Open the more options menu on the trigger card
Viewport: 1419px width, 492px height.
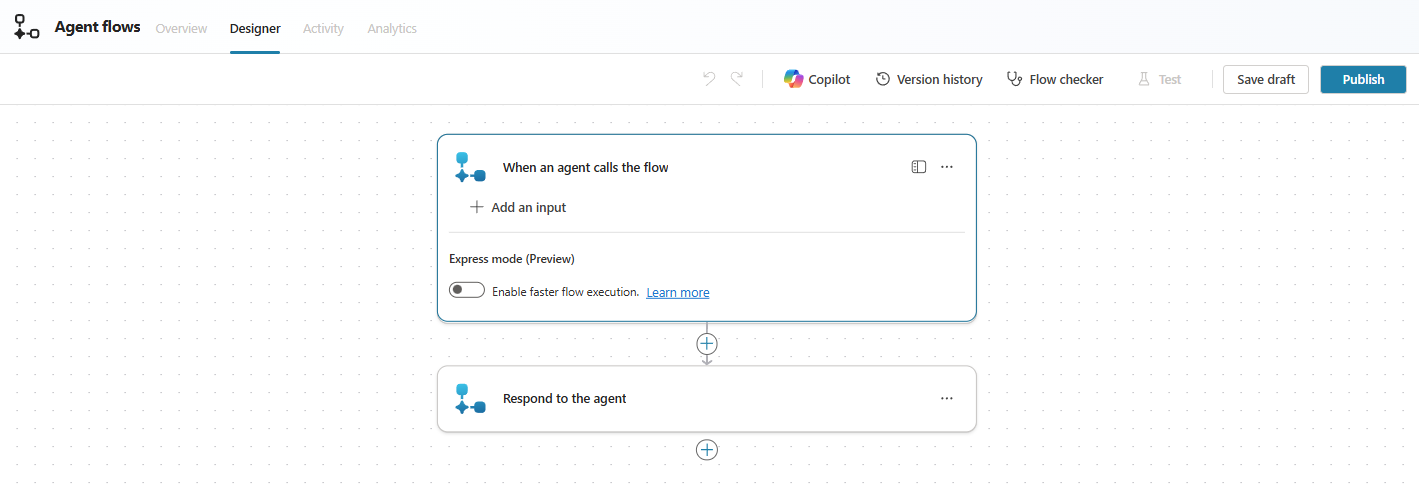click(947, 167)
